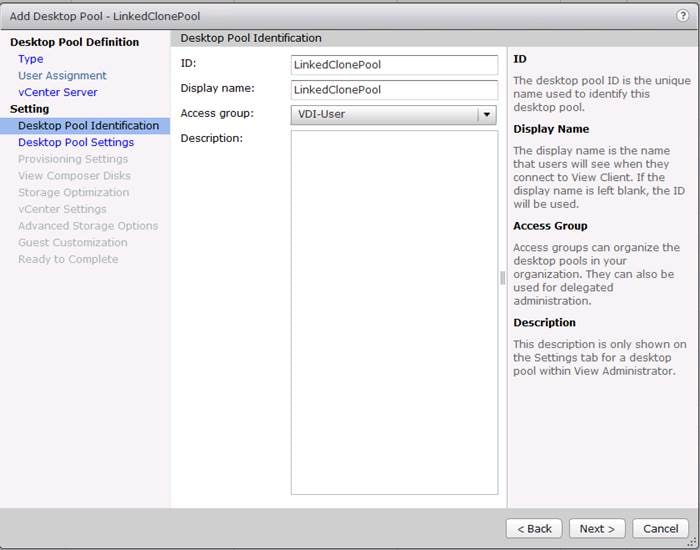Select the vCenter Settings step
This screenshot has width=700, height=550.
click(62, 209)
